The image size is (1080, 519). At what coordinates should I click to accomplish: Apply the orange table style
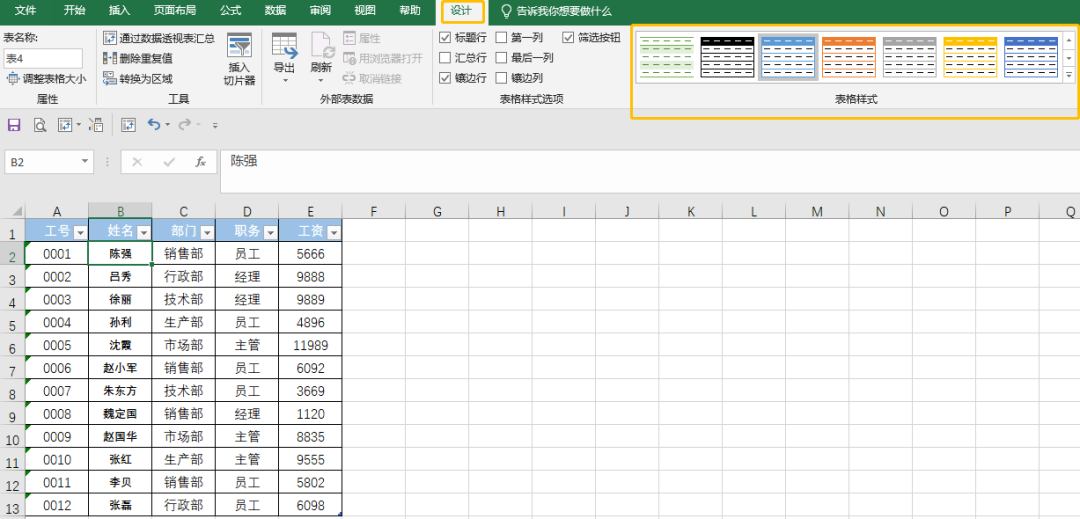click(x=849, y=57)
